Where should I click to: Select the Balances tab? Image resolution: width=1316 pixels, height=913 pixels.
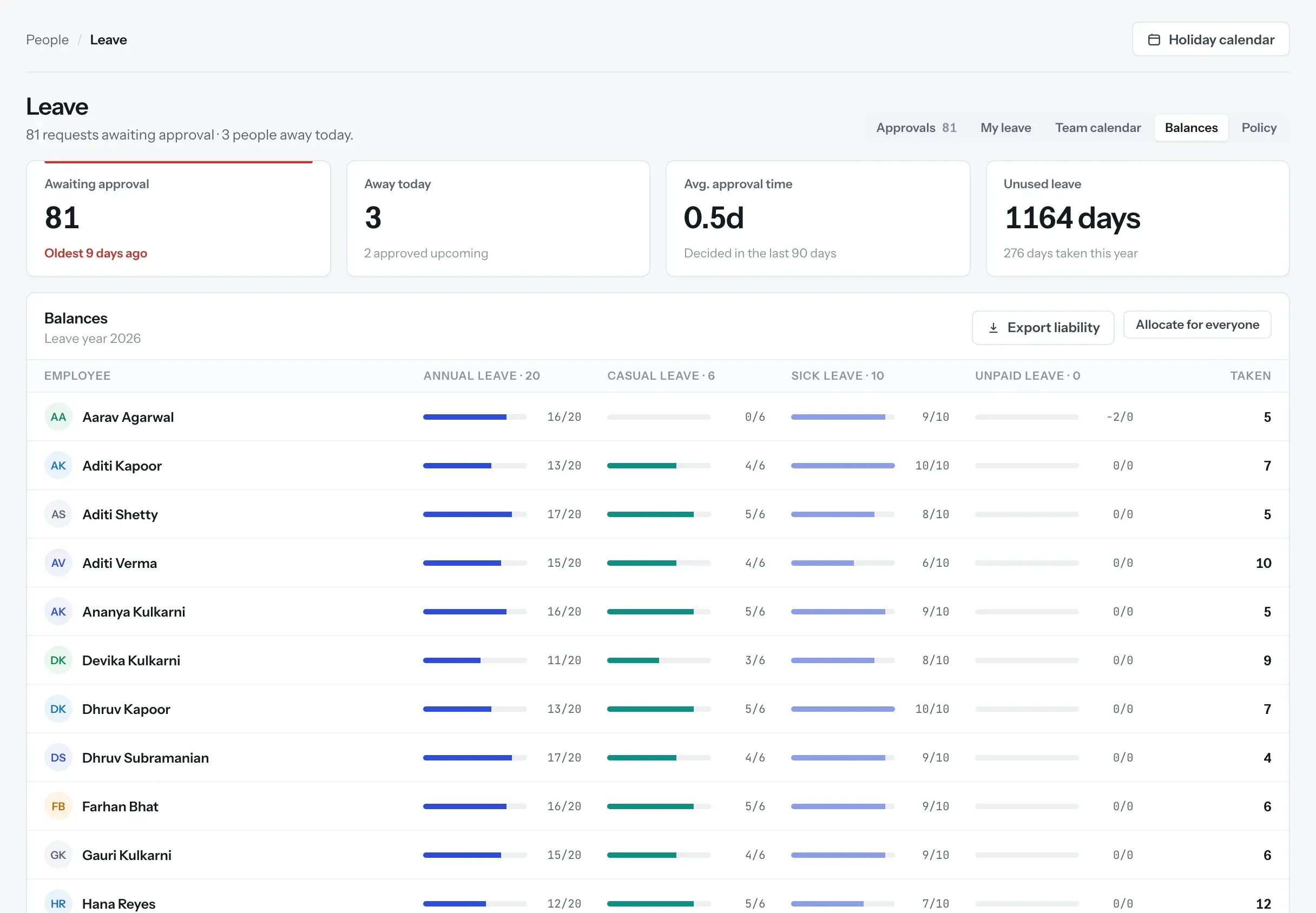pyautogui.click(x=1190, y=128)
